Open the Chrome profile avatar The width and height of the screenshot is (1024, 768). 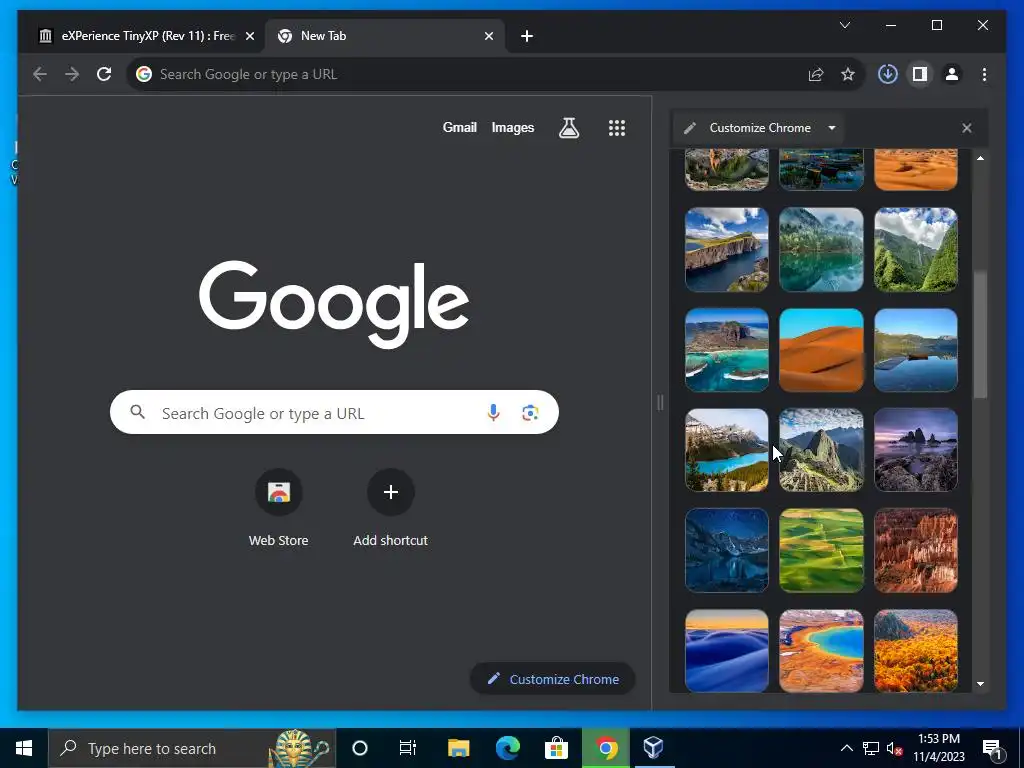(952, 74)
